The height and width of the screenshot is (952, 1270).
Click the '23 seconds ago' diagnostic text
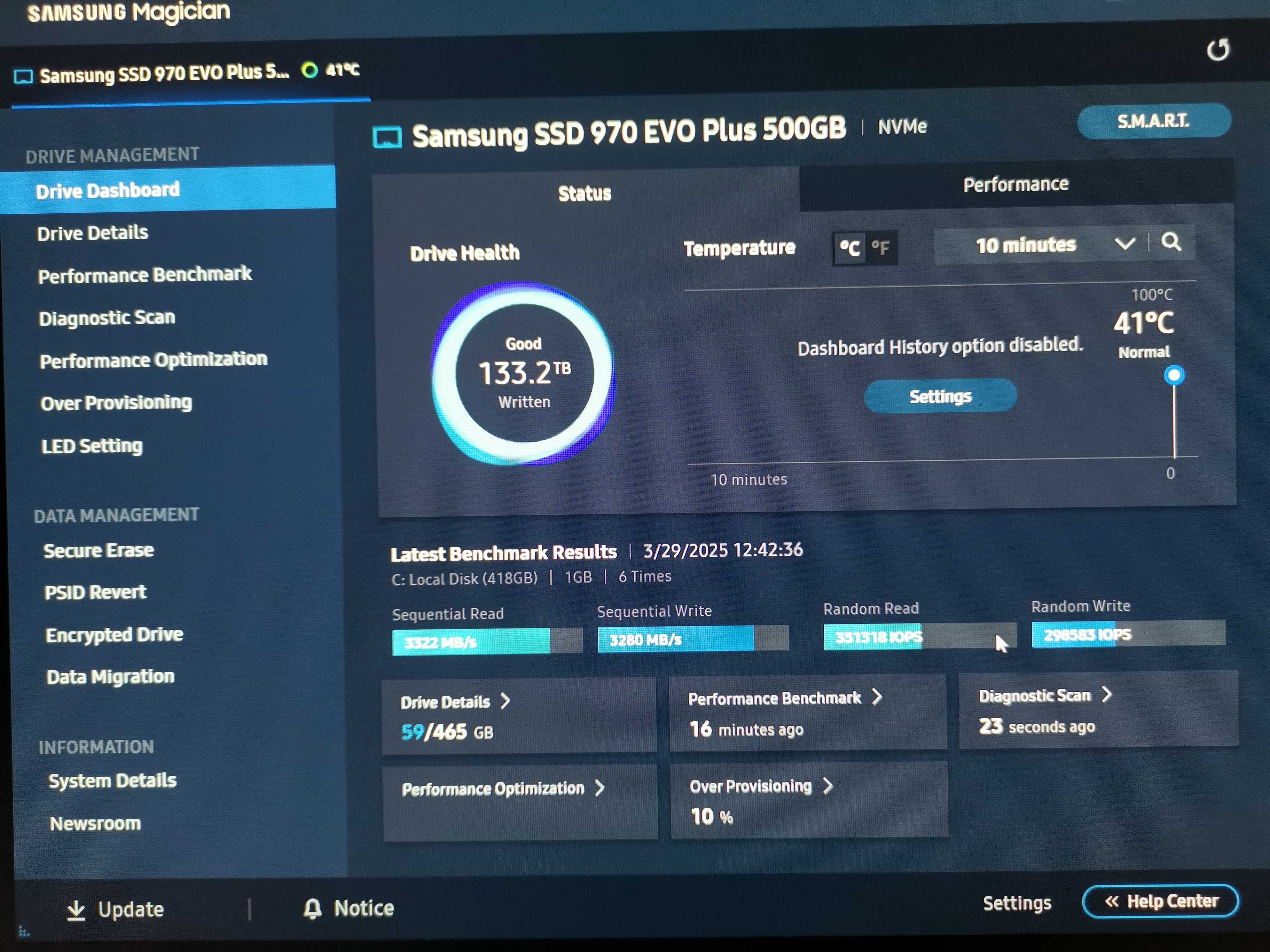(x=1037, y=727)
